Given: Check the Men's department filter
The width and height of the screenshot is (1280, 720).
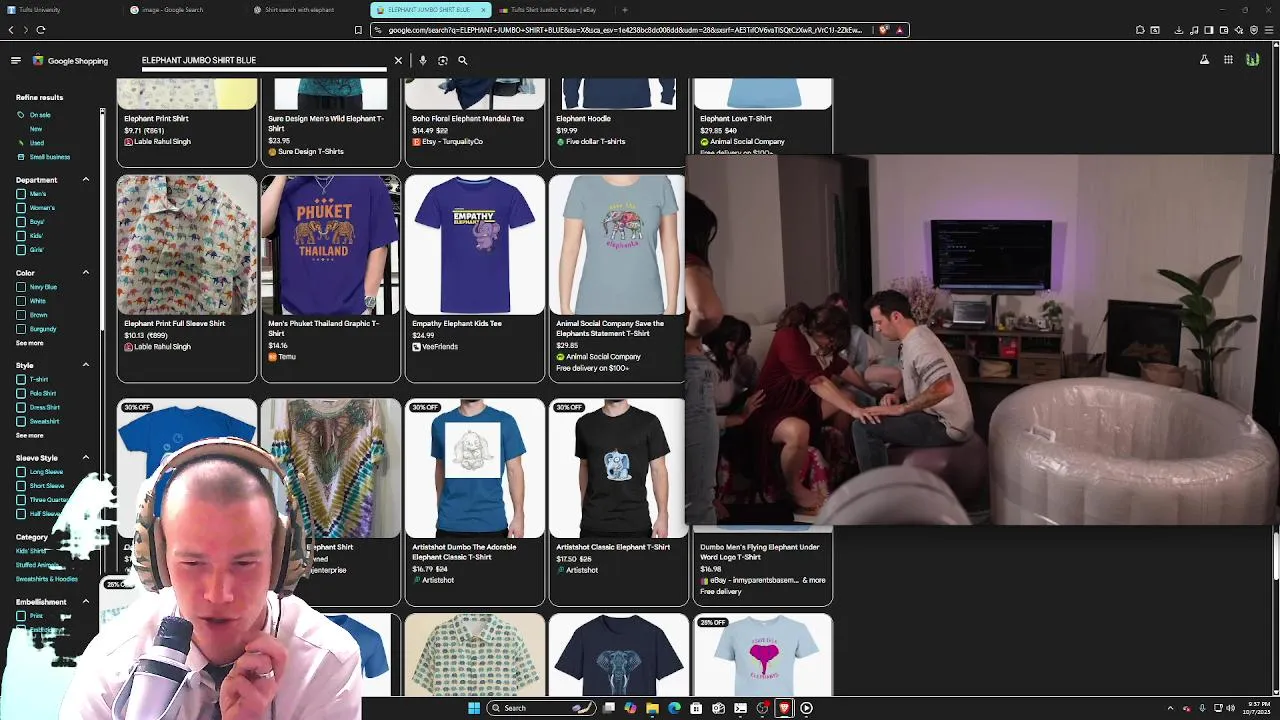Looking at the screenshot, I should coord(21,194).
